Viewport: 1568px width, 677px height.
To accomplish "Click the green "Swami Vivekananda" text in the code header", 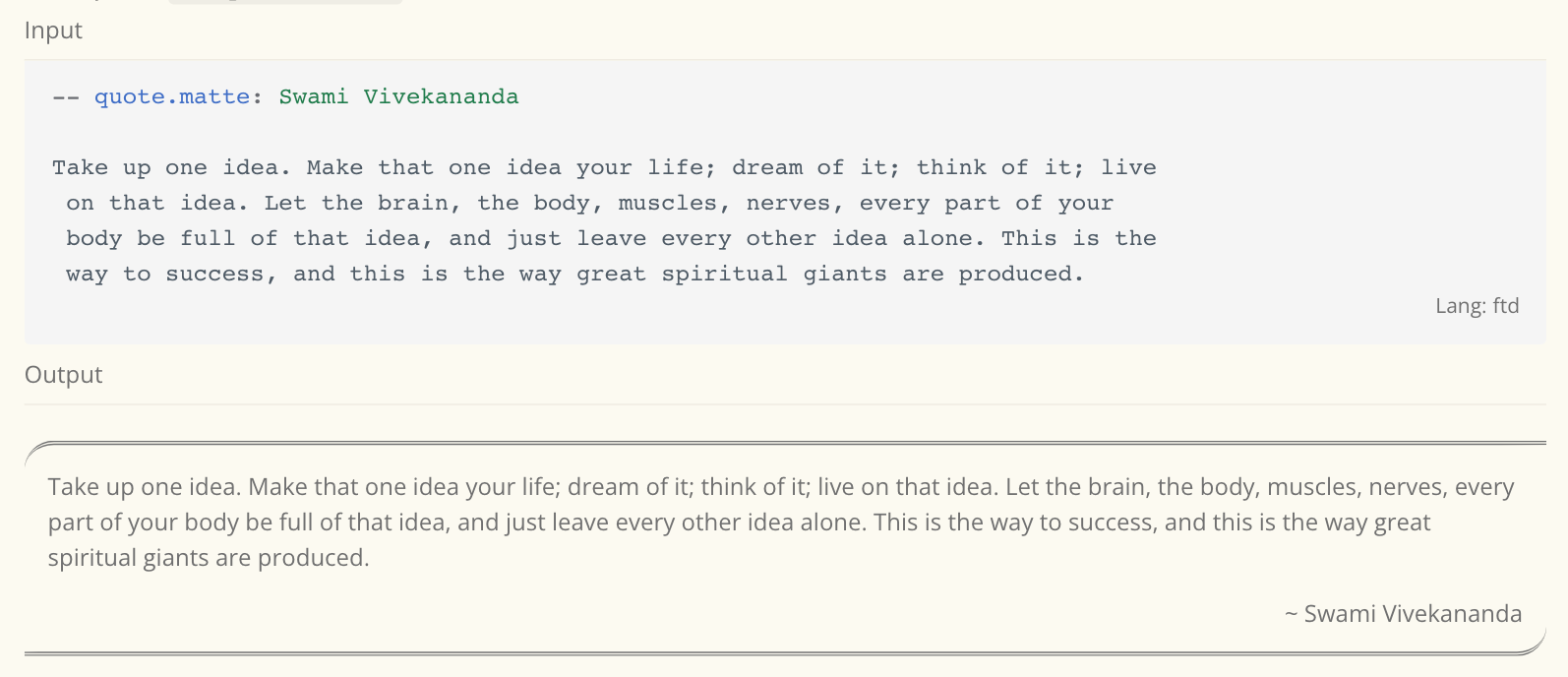I will pos(398,96).
